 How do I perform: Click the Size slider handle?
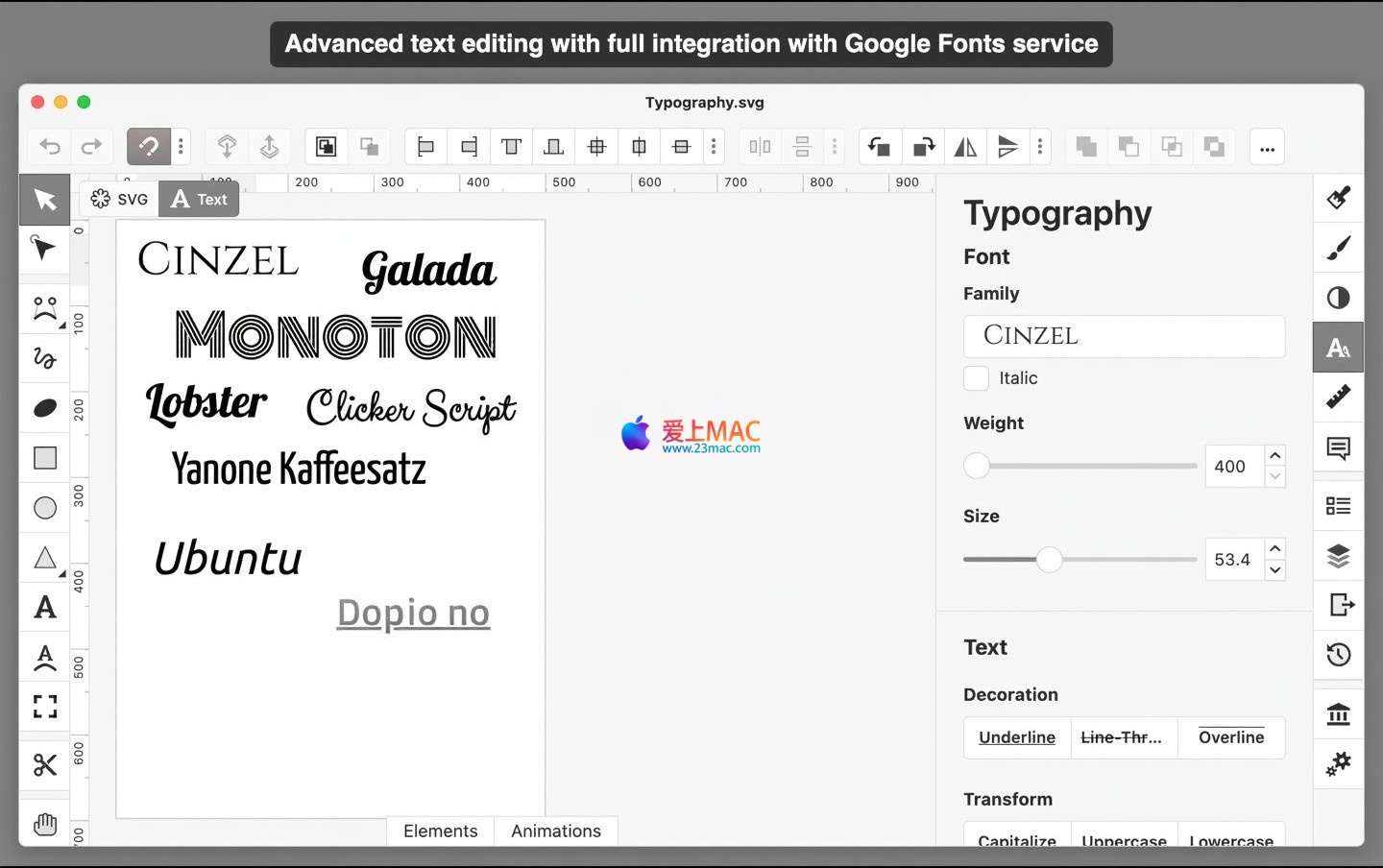coord(1049,560)
